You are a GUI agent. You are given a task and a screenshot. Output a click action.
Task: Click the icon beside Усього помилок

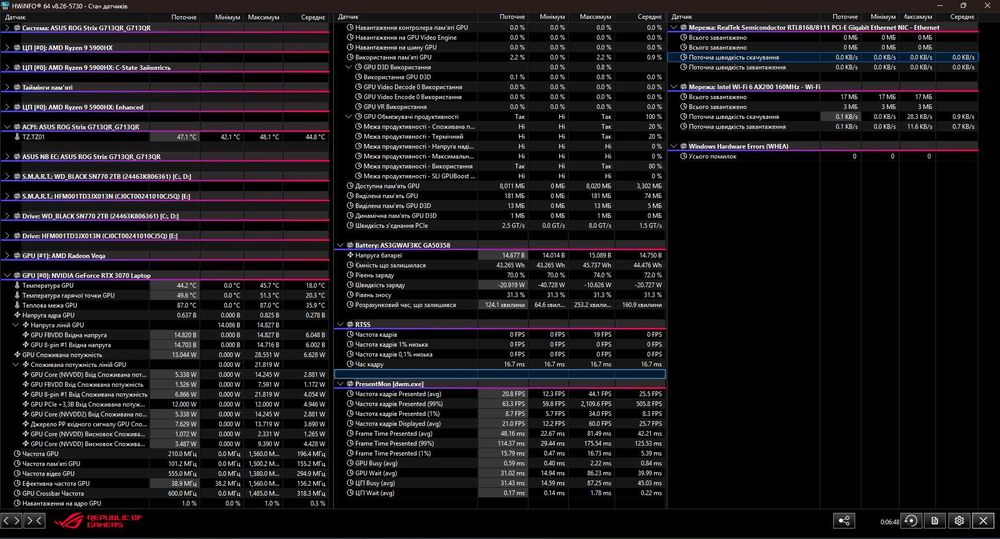(x=684, y=156)
